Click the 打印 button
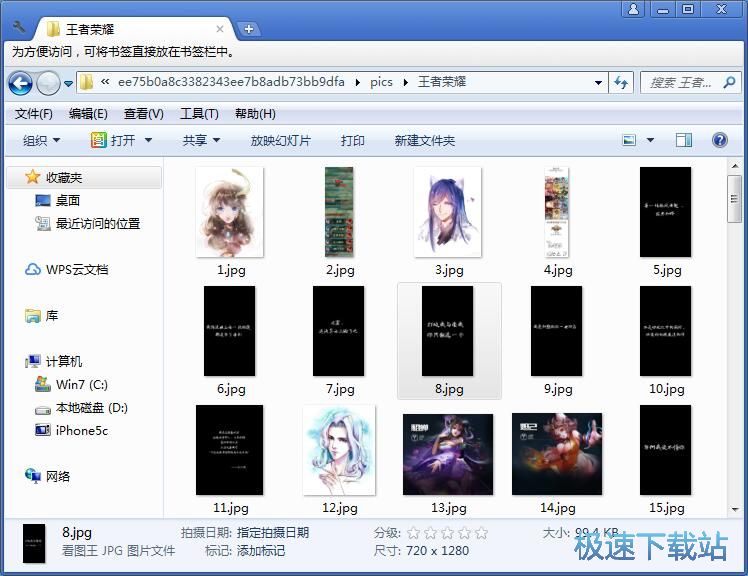The height and width of the screenshot is (576, 748). click(353, 140)
